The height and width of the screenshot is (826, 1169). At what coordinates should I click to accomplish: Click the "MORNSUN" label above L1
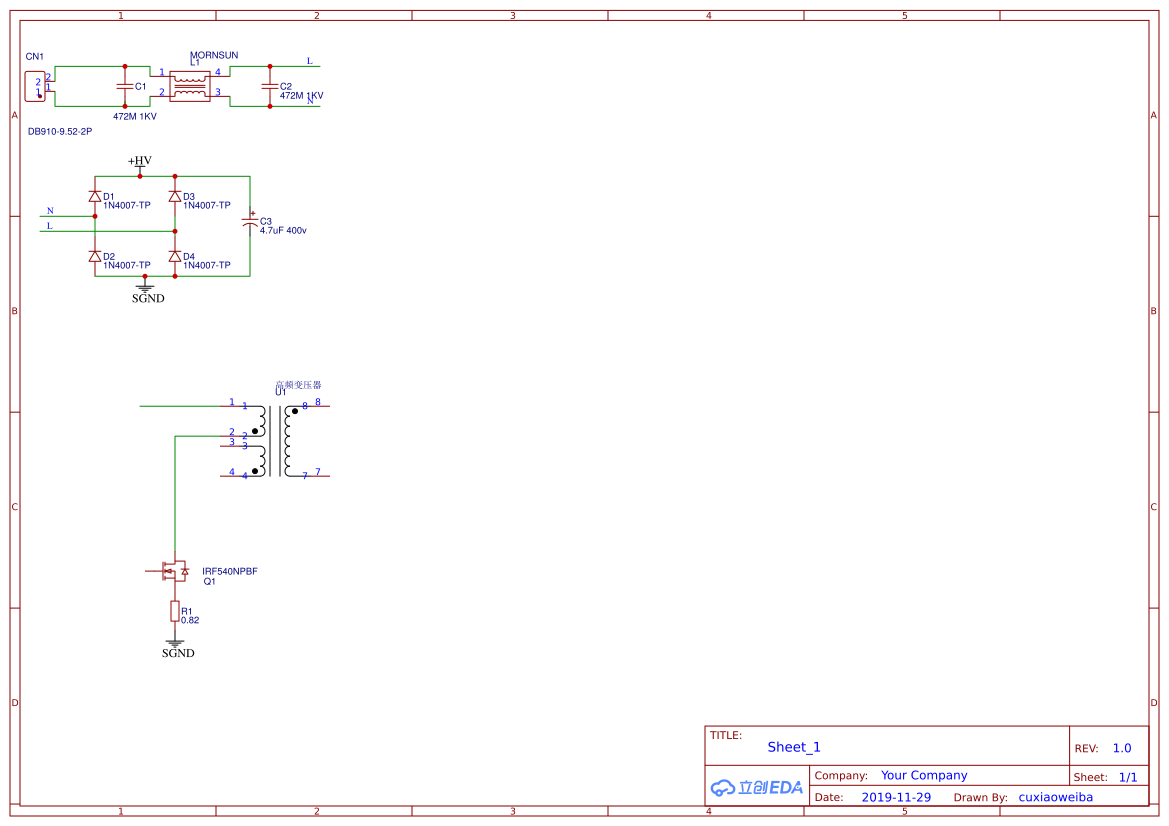pyautogui.click(x=214, y=55)
